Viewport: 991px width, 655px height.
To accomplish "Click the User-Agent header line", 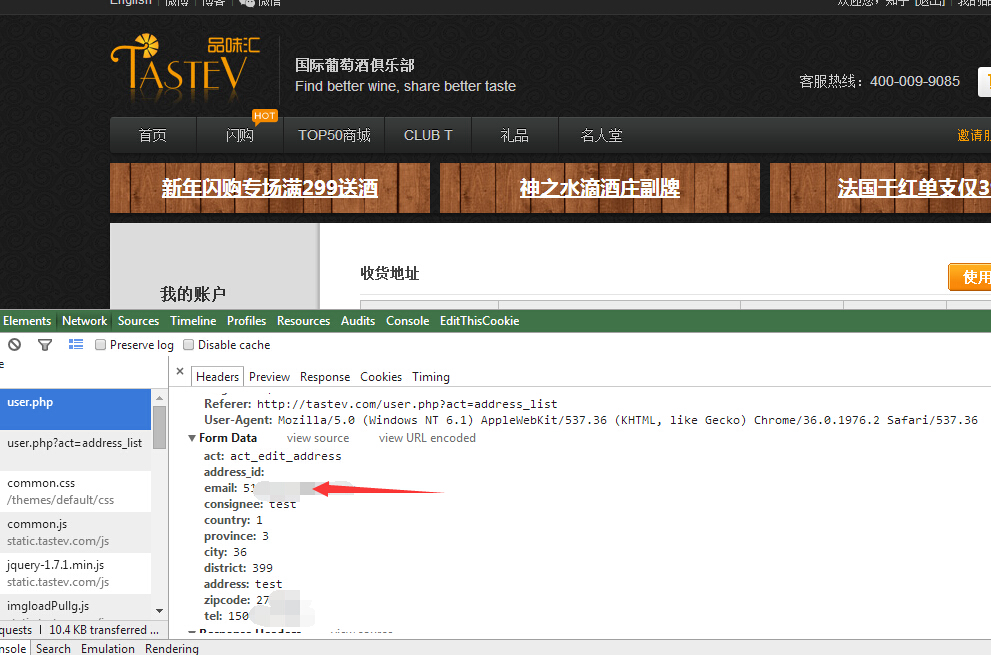I will click(x=591, y=420).
